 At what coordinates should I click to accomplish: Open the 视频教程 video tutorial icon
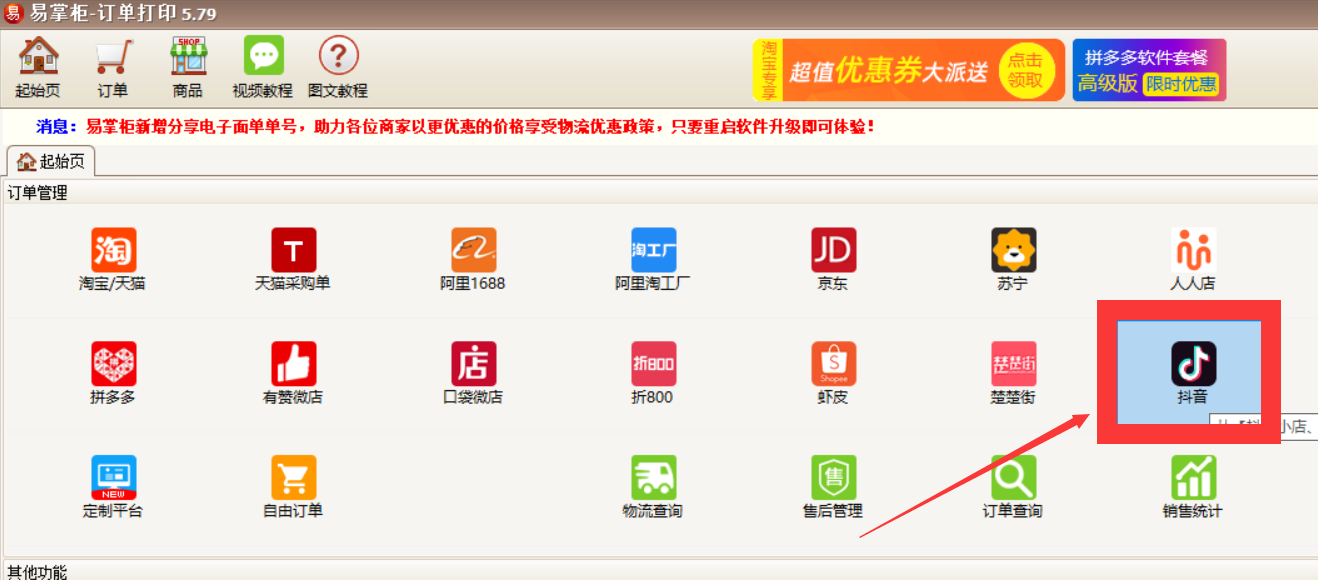tap(263, 67)
